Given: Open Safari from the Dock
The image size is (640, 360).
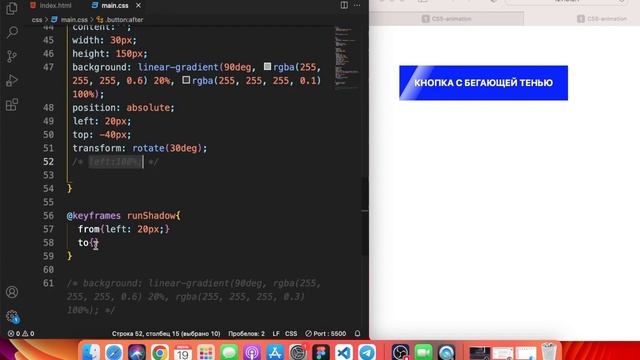Looking at the screenshot, I should click(x=114, y=352).
